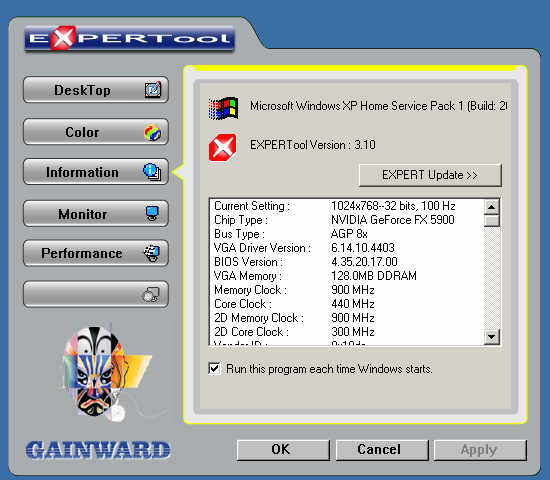This screenshot has height=480, width=550.
Task: Select the Bus Type AGP 8x row
Action: 346,234
